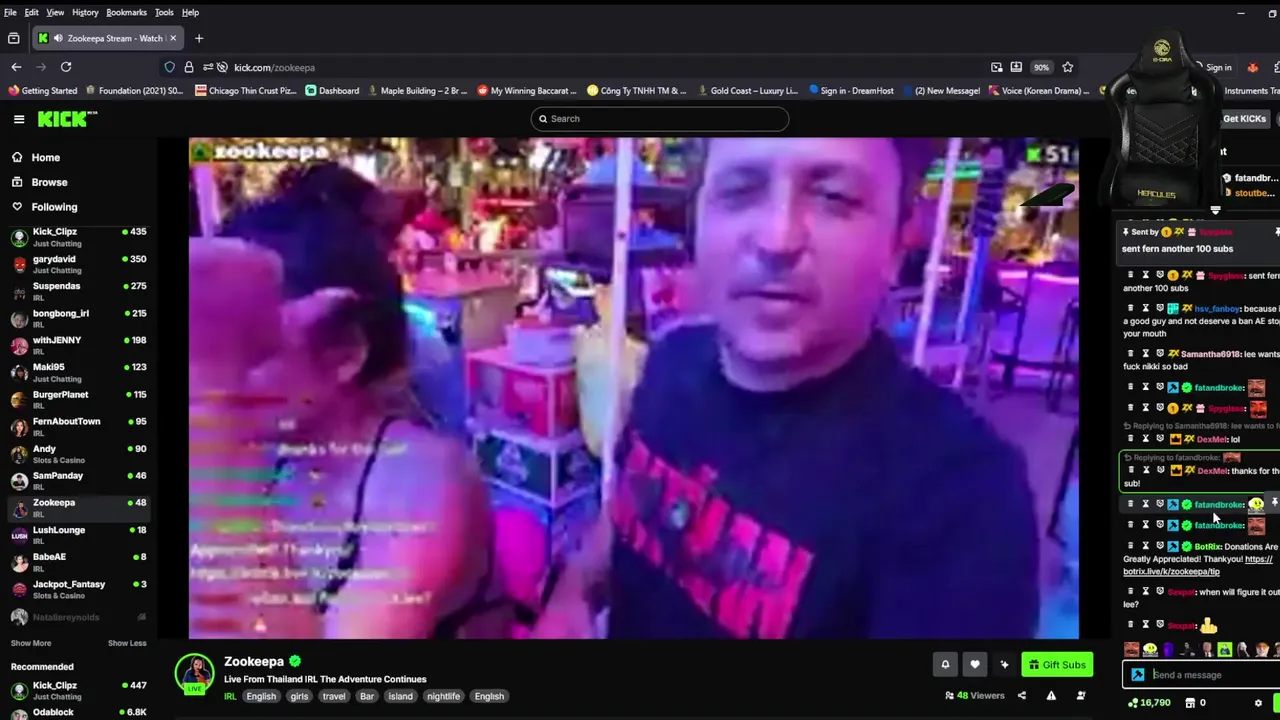Click Gift Subs button
Screen dimensions: 1280x720
click(x=1057, y=664)
